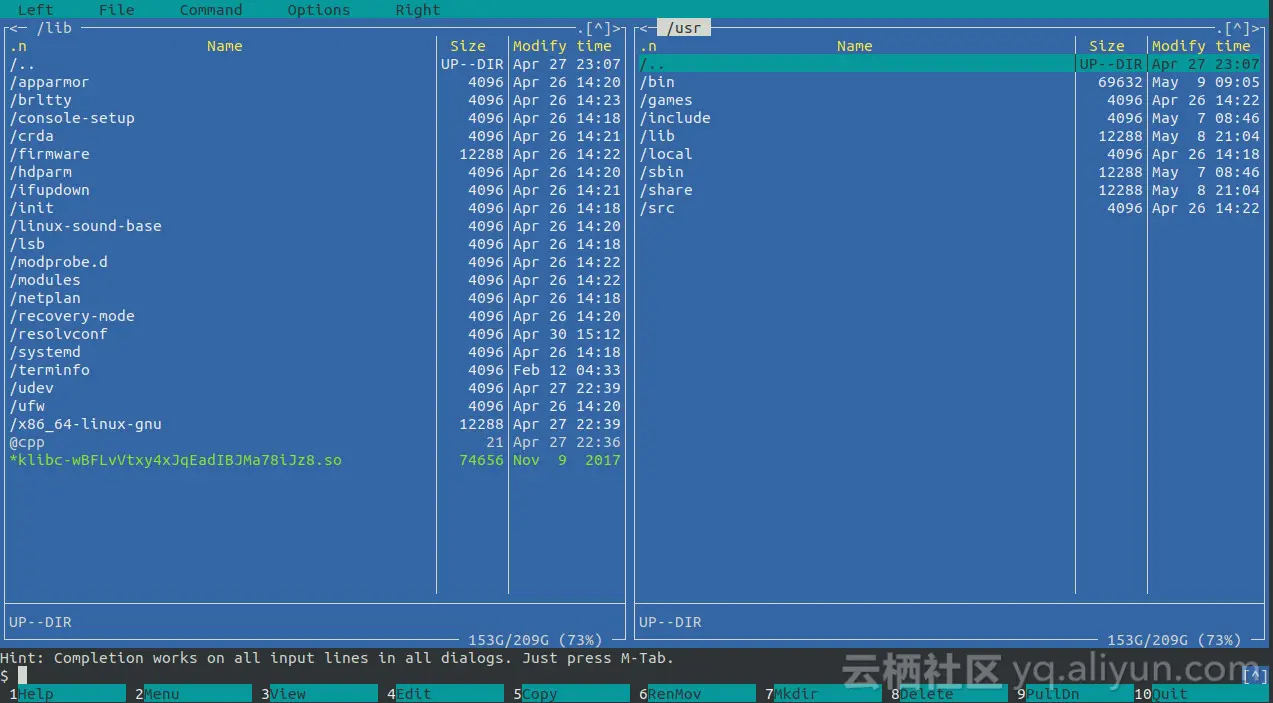1273x703 pixels.
Task: Select /.. parent entry in left panel
Action: (315, 64)
